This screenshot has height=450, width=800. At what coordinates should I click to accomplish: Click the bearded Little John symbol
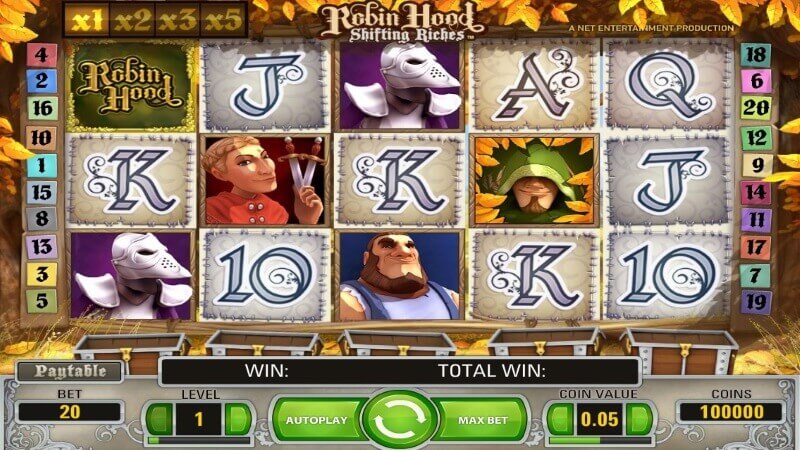(x=400, y=276)
